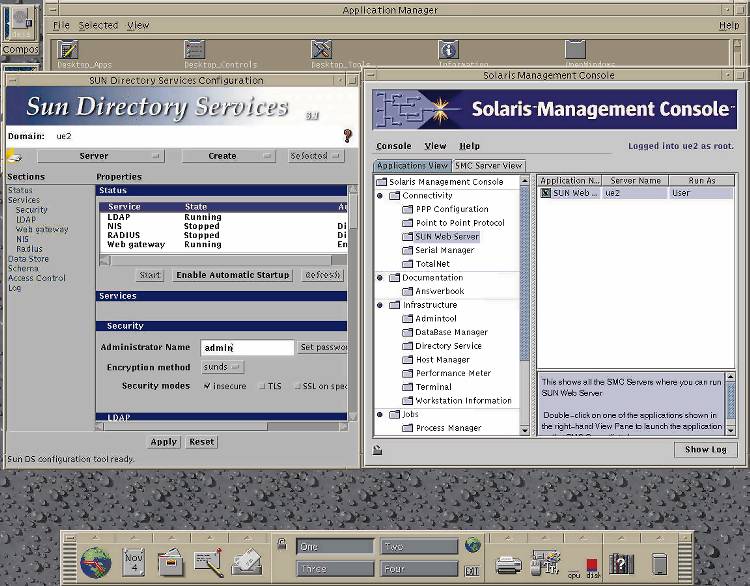The height and width of the screenshot is (586, 750).
Task: Toggle the insecure security mode checkbox
Action: tap(207, 386)
